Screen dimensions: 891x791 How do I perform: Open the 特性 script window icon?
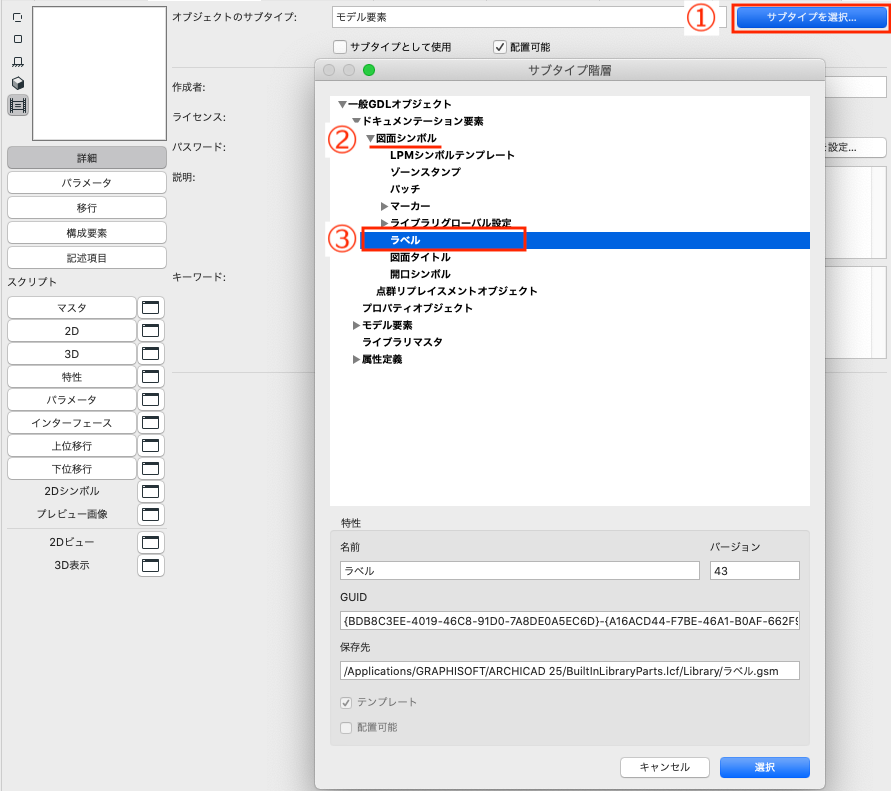click(151, 377)
